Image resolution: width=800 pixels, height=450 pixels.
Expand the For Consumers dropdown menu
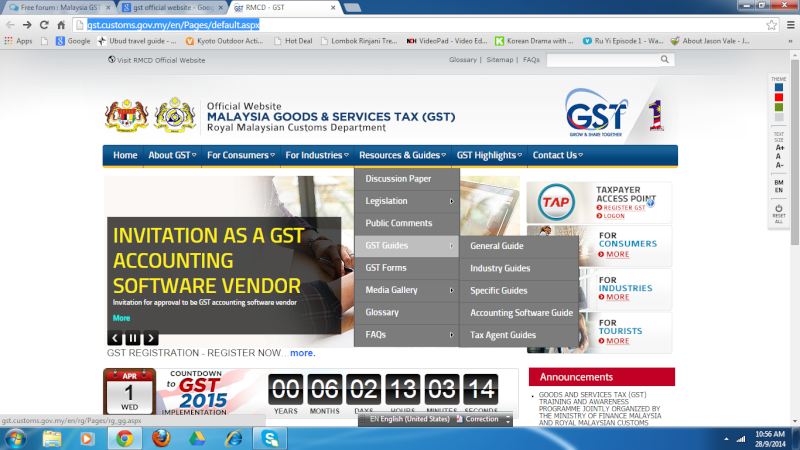coord(240,155)
